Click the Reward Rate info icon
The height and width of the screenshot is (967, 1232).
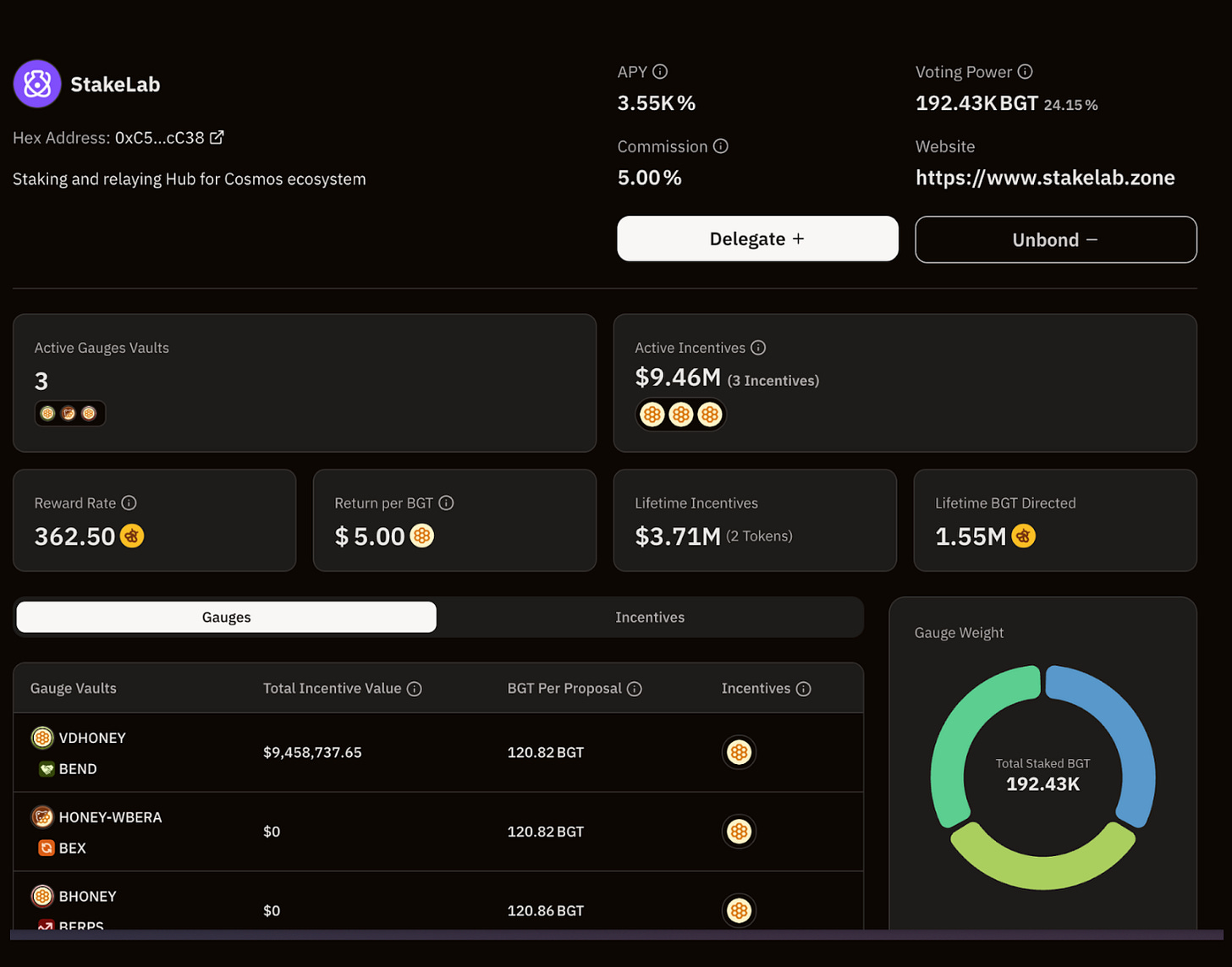click(x=129, y=503)
